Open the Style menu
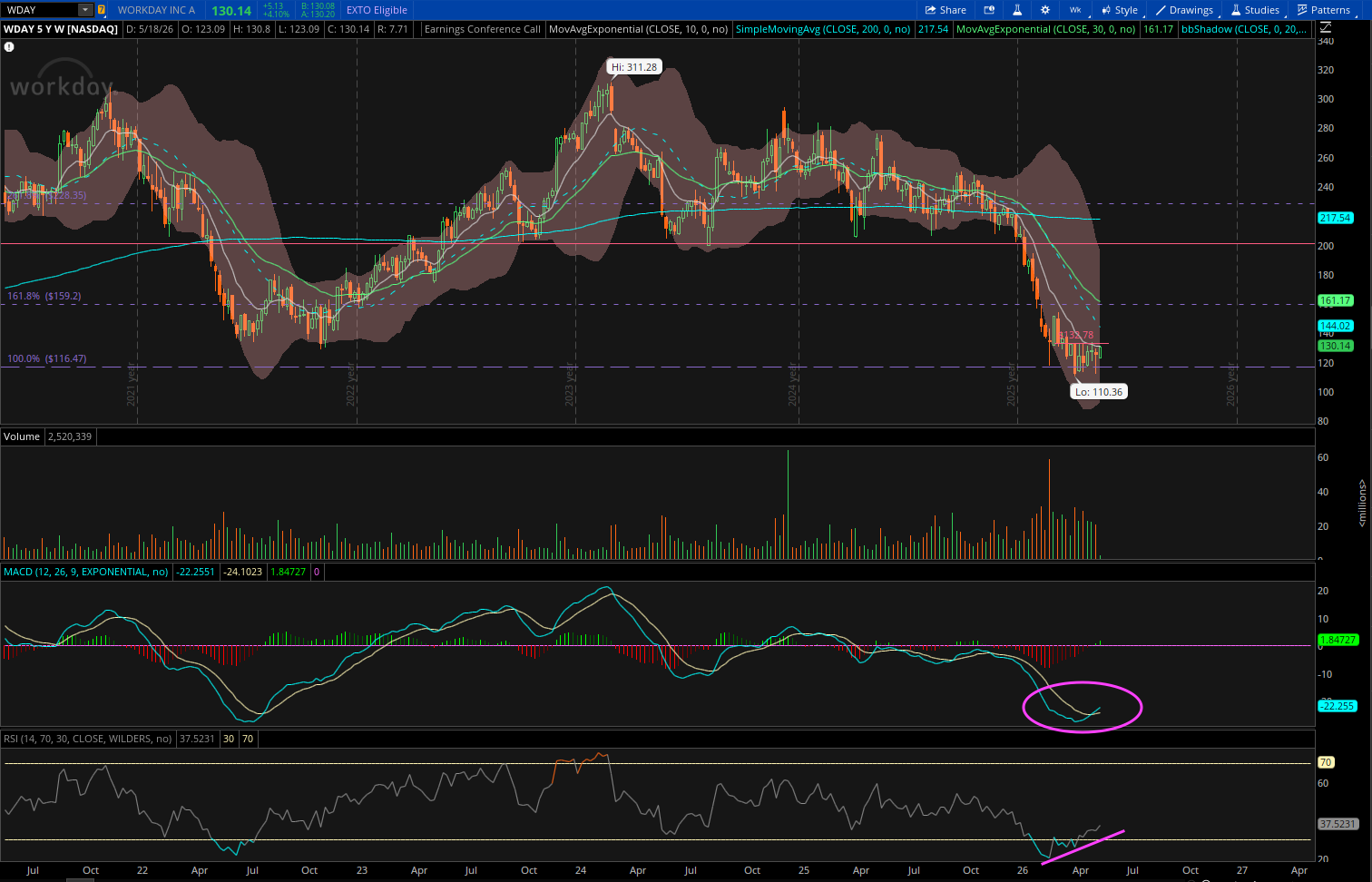This screenshot has width=1372, height=882. pyautogui.click(x=1120, y=10)
